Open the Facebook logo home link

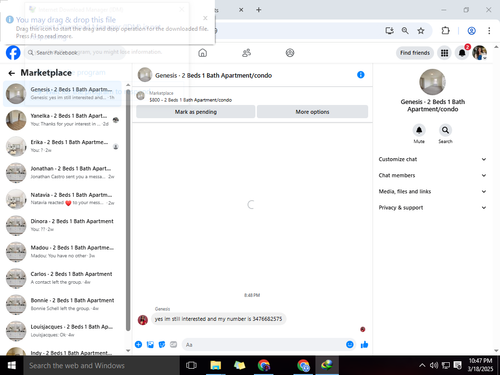click(13, 53)
